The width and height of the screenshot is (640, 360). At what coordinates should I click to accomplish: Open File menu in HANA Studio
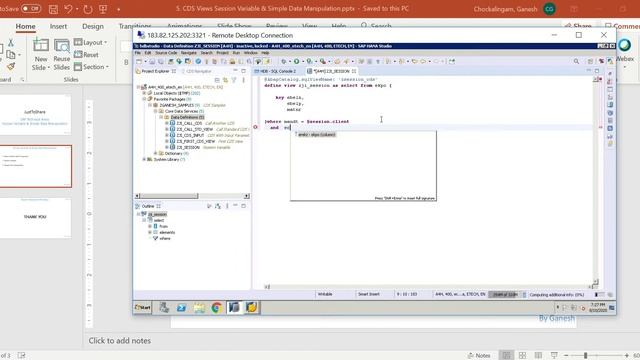138,53
